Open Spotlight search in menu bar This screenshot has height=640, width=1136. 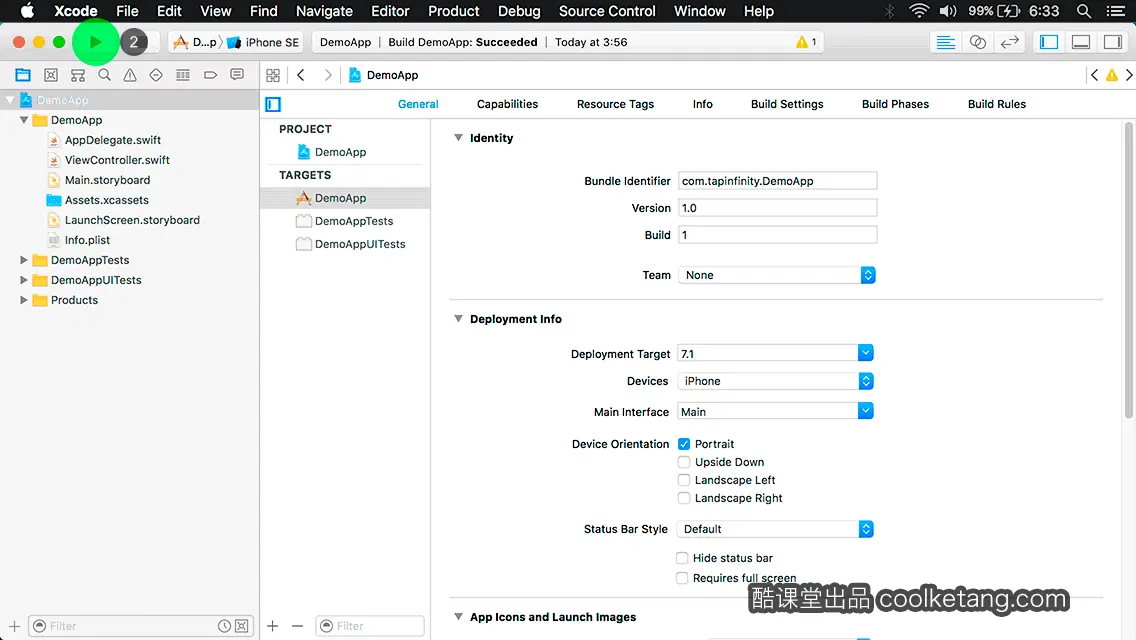point(1084,11)
